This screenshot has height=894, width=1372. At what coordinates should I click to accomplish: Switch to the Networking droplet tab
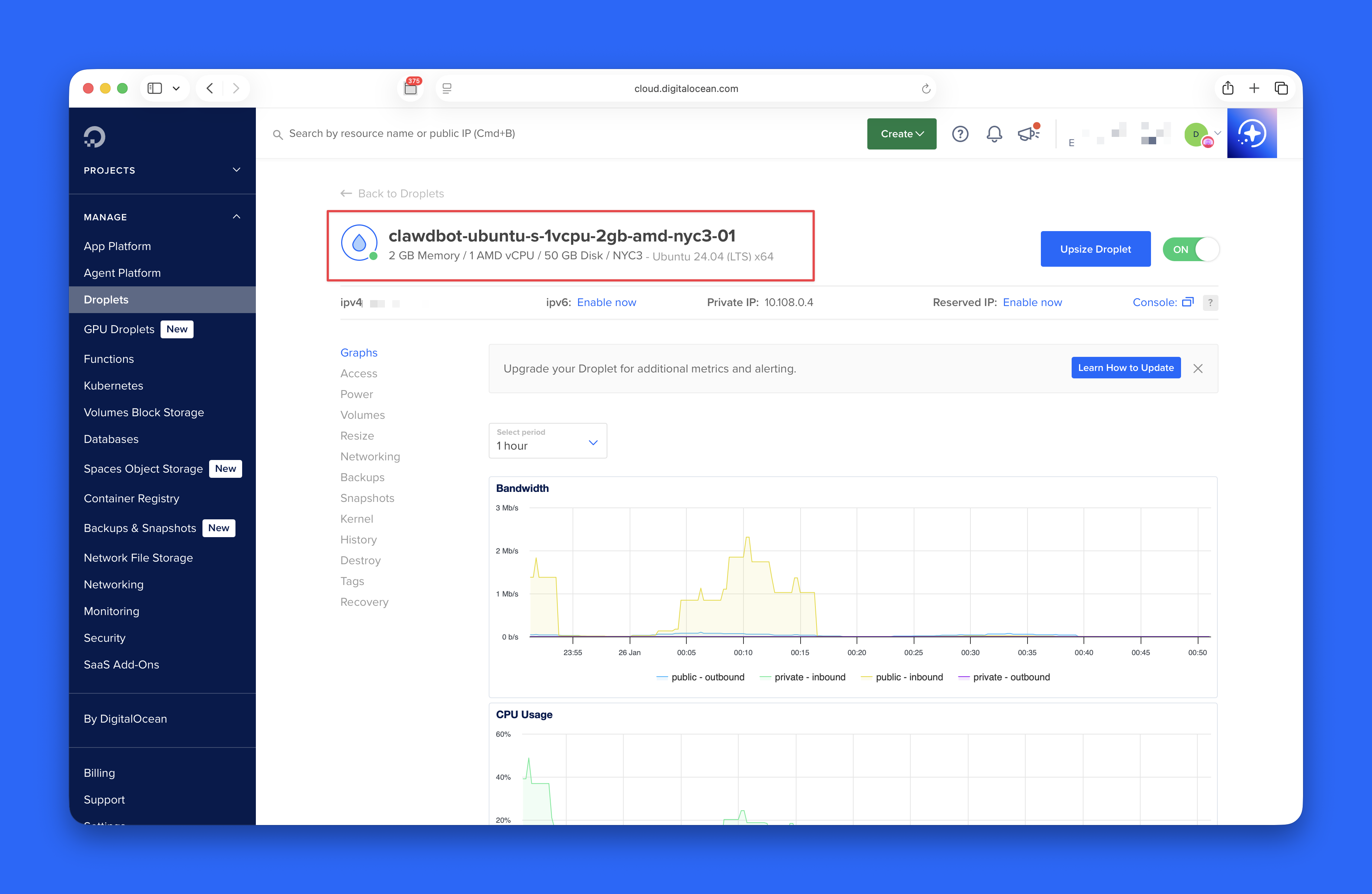370,456
